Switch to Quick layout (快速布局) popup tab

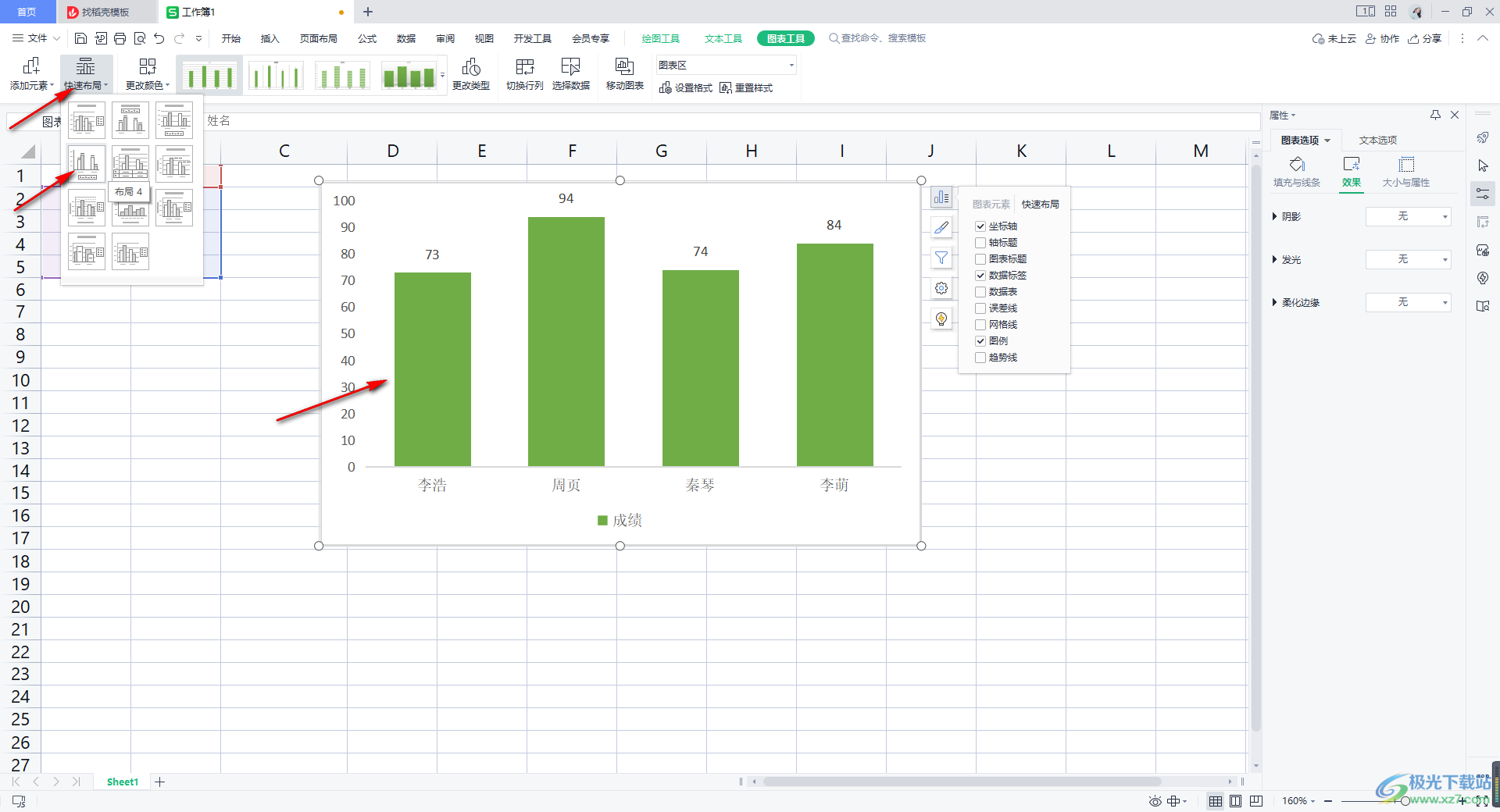pyautogui.click(x=1041, y=205)
